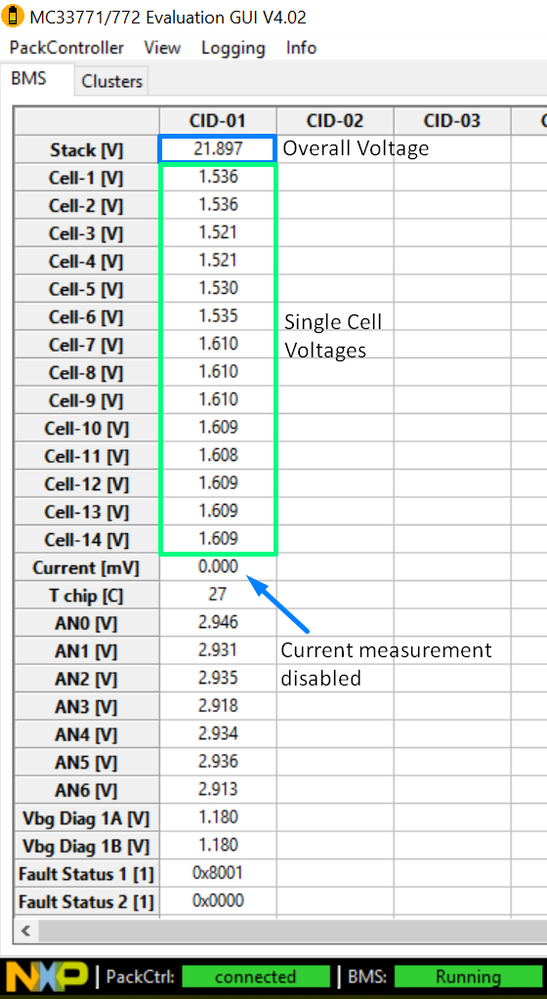Click the Cell-4 [V] row header
547x999 pixels.
click(x=87, y=261)
